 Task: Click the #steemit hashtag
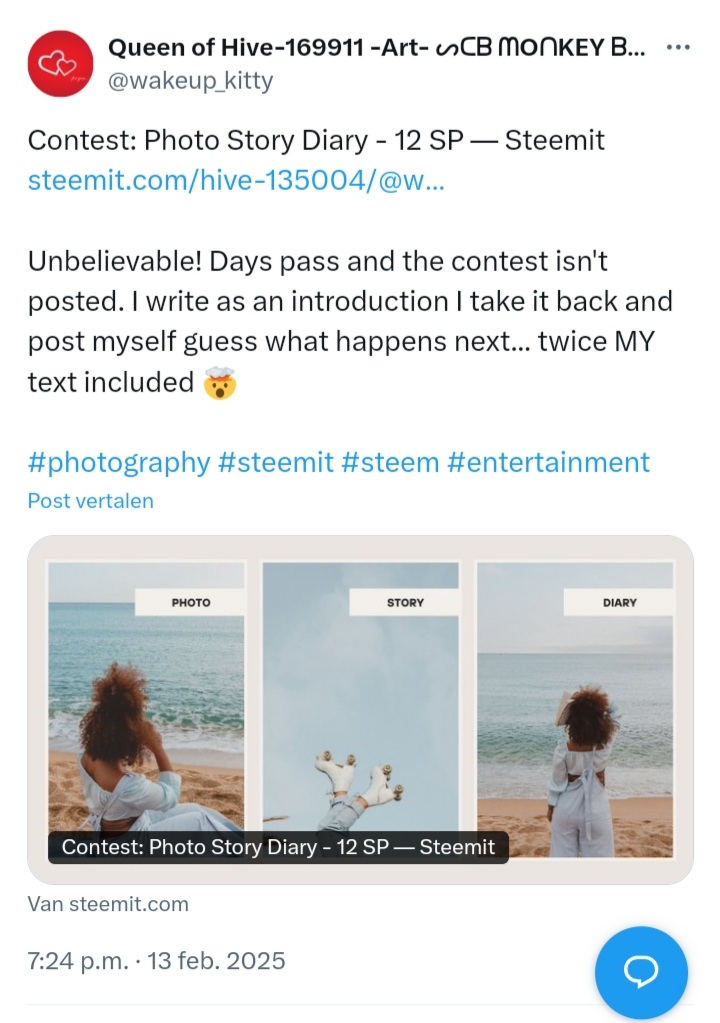click(x=276, y=463)
